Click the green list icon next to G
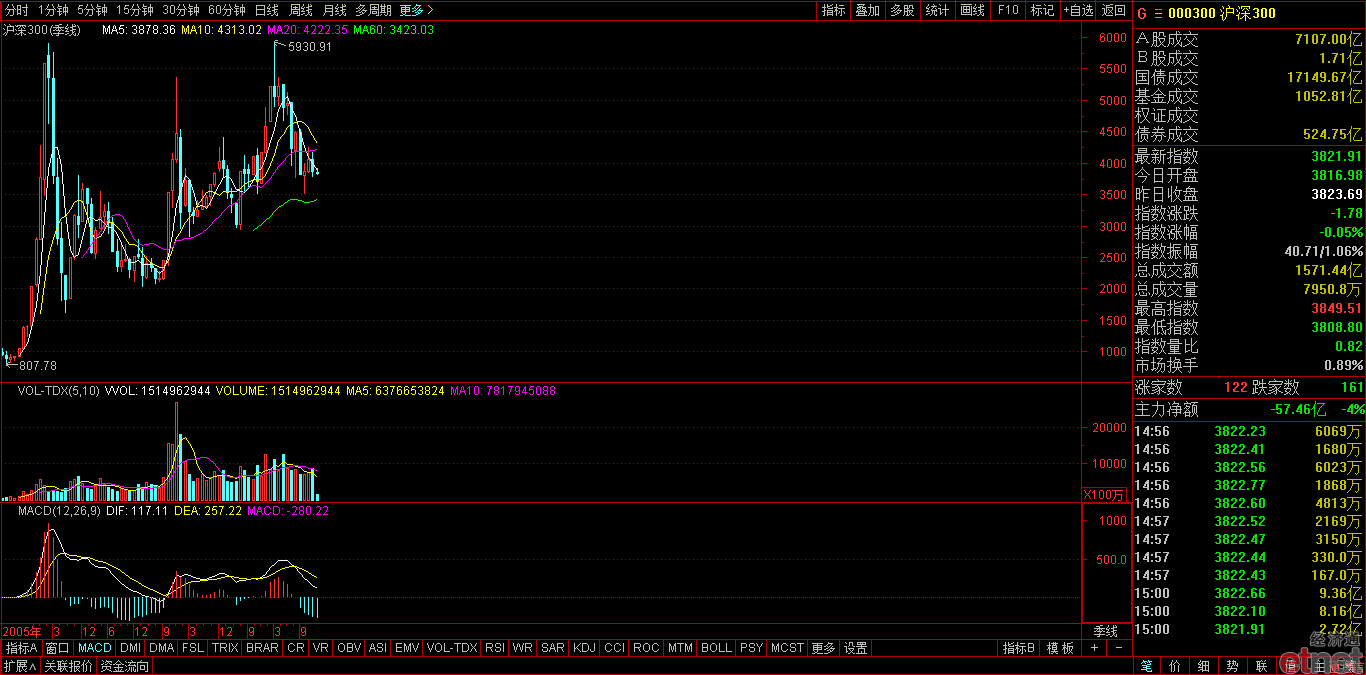The image size is (1366, 675). pyautogui.click(x=1158, y=13)
